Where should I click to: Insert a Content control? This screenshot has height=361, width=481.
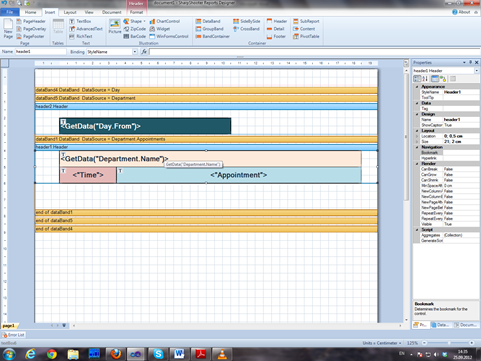(x=304, y=29)
